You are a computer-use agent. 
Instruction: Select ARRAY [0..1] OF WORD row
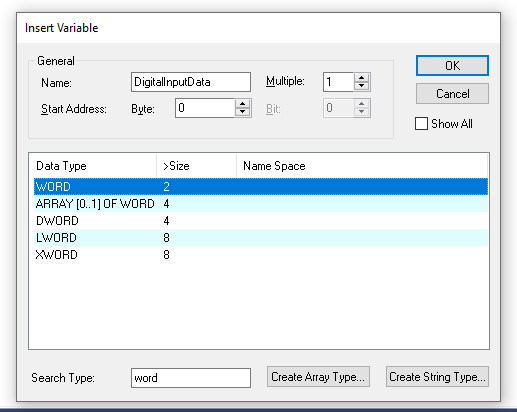coord(261,203)
